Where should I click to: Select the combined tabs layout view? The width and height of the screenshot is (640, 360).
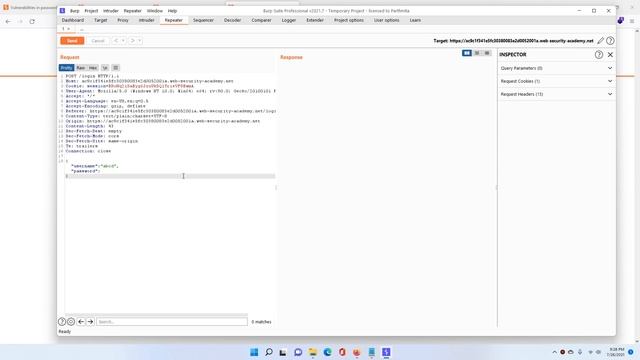(x=487, y=53)
